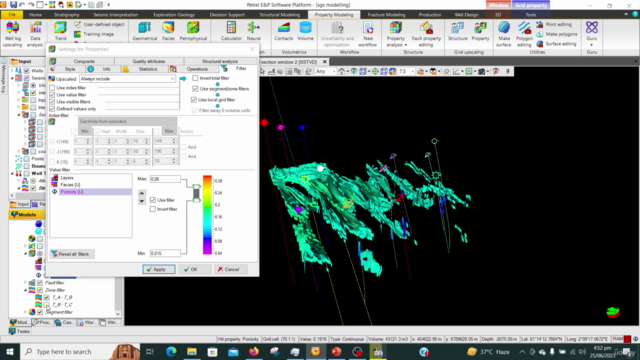
Task: Expand the Fault filter tree node
Action: pos(25,283)
